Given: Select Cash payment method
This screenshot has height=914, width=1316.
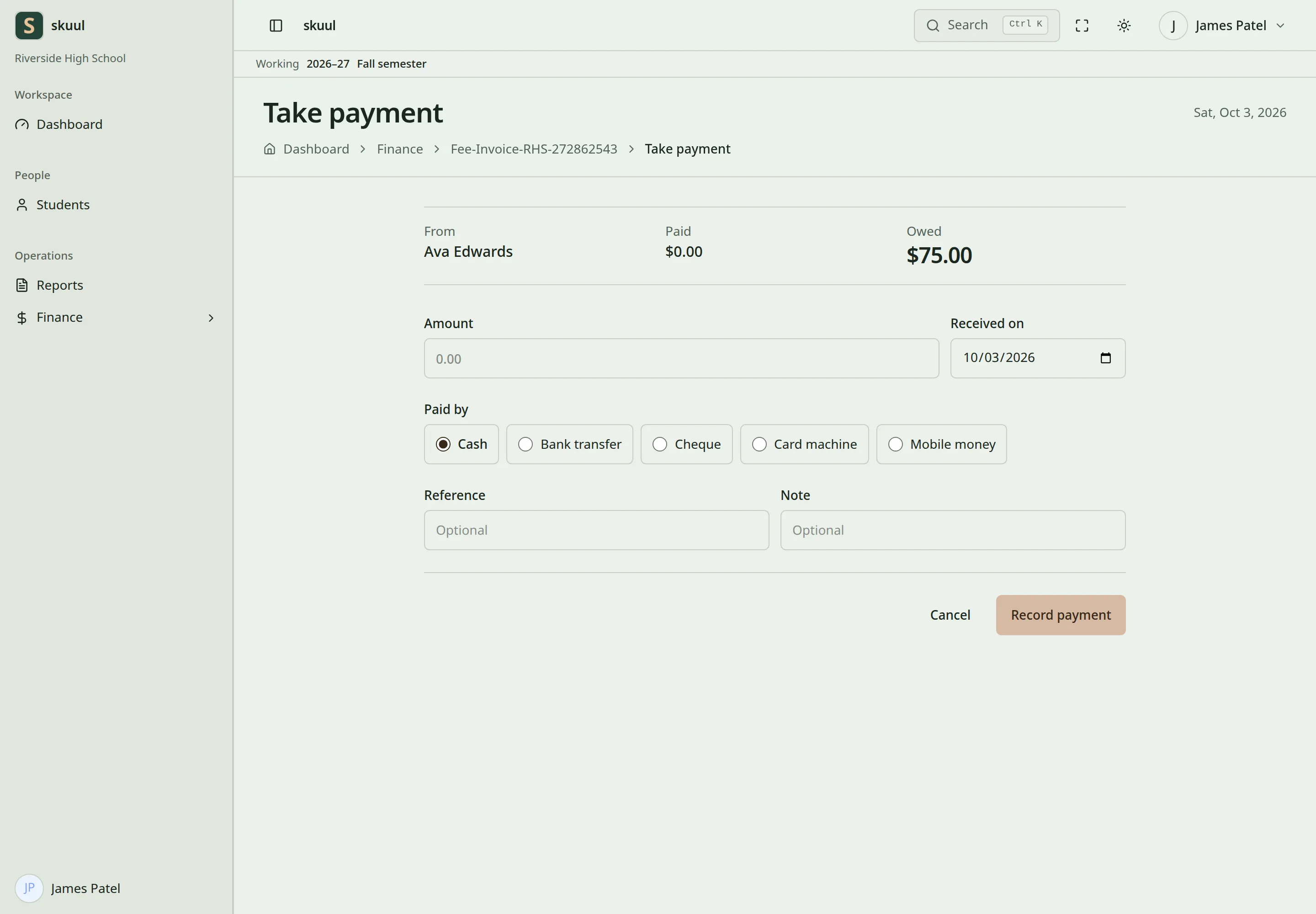Looking at the screenshot, I should pos(462,444).
